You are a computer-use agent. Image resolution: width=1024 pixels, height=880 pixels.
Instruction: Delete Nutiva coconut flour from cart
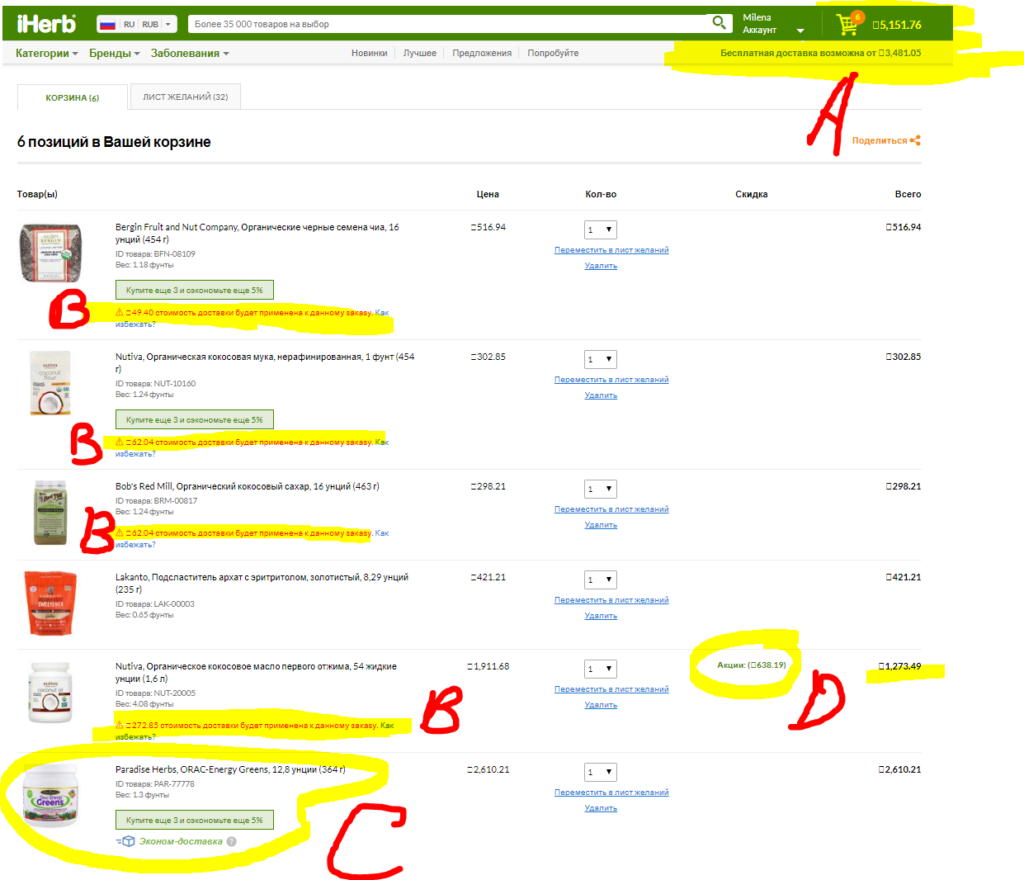[601, 395]
